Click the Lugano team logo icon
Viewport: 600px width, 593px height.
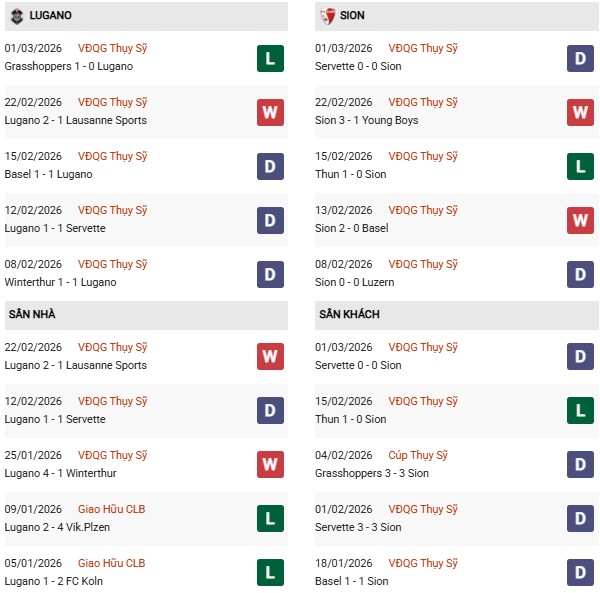click(x=16, y=16)
